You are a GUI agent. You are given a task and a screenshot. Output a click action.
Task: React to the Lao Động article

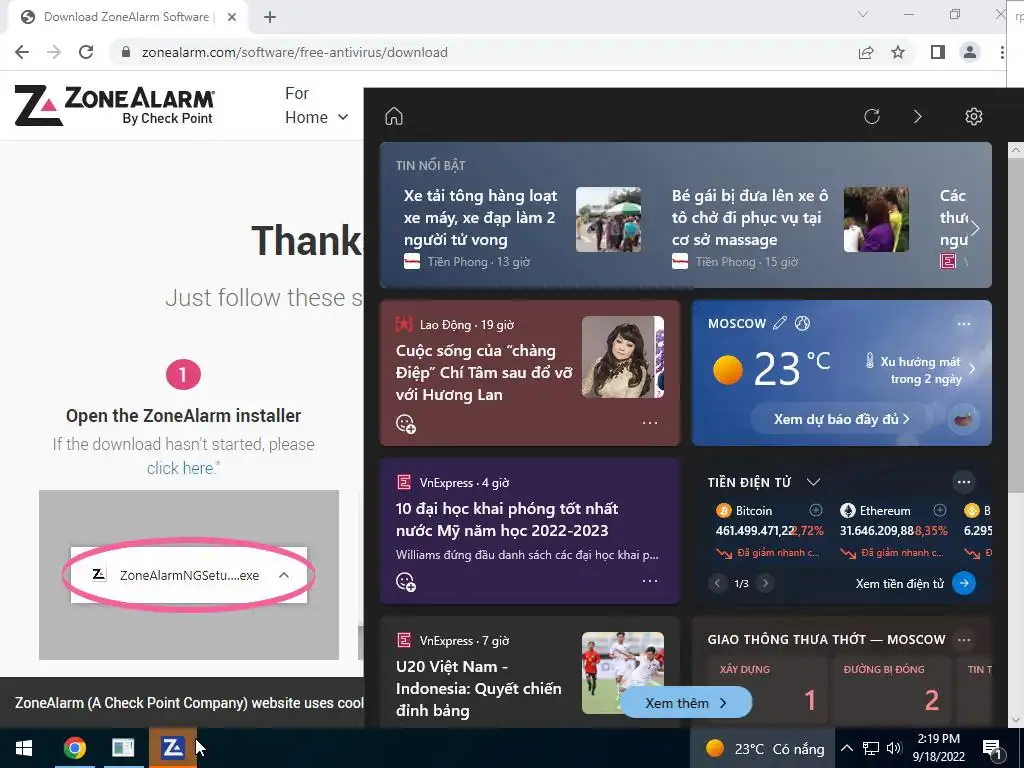tap(406, 424)
